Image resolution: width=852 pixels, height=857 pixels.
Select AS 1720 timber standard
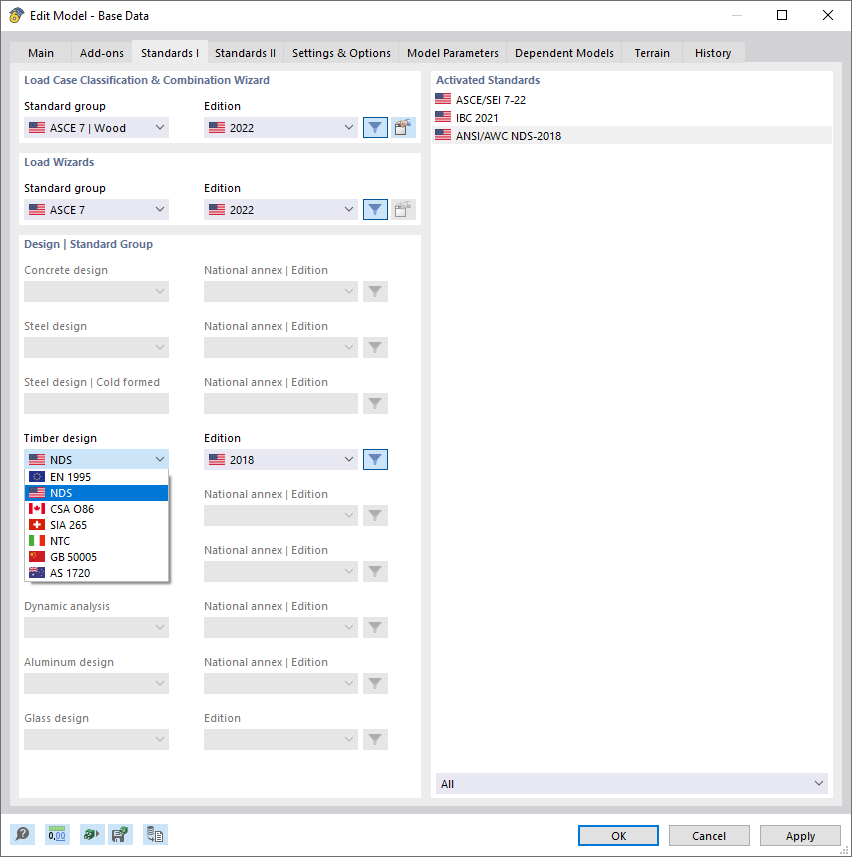(97, 573)
